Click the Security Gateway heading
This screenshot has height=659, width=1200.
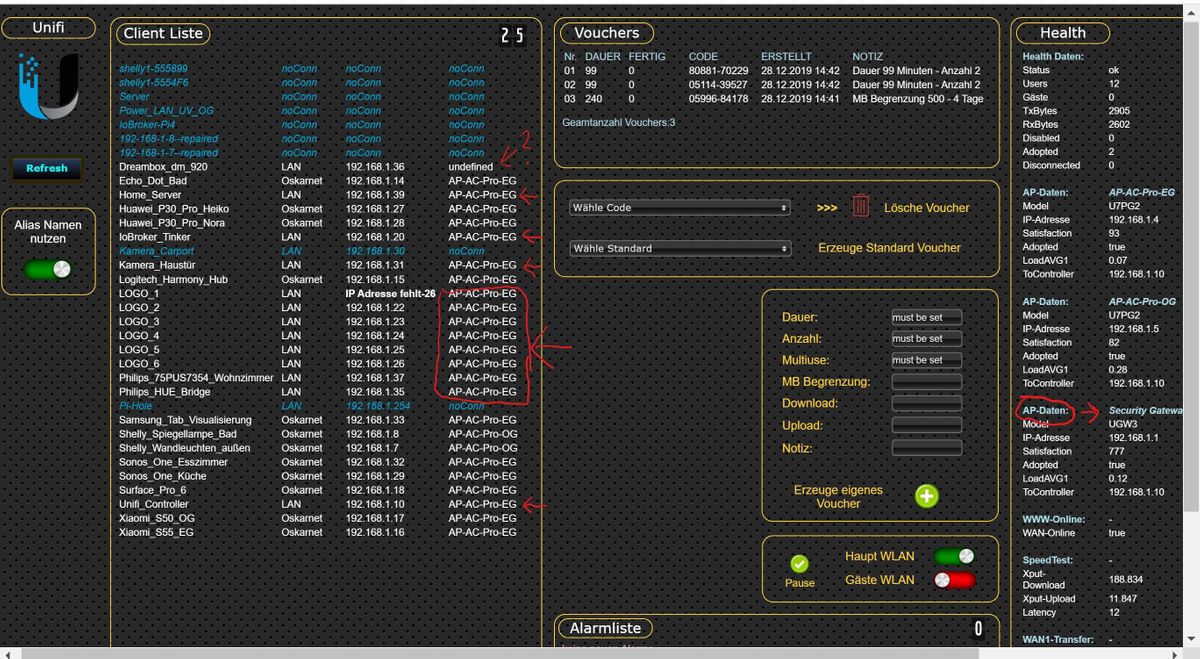pos(1146,411)
